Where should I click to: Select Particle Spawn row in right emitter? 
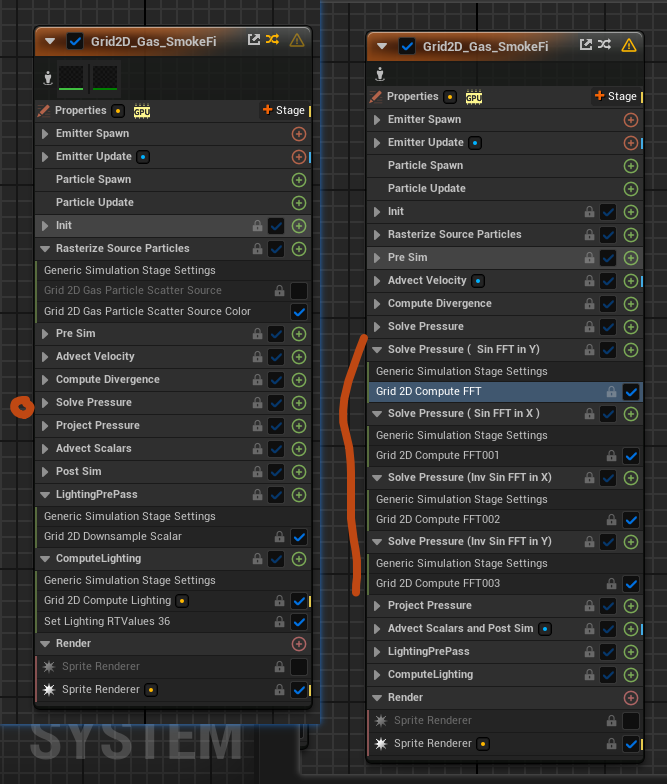505,166
